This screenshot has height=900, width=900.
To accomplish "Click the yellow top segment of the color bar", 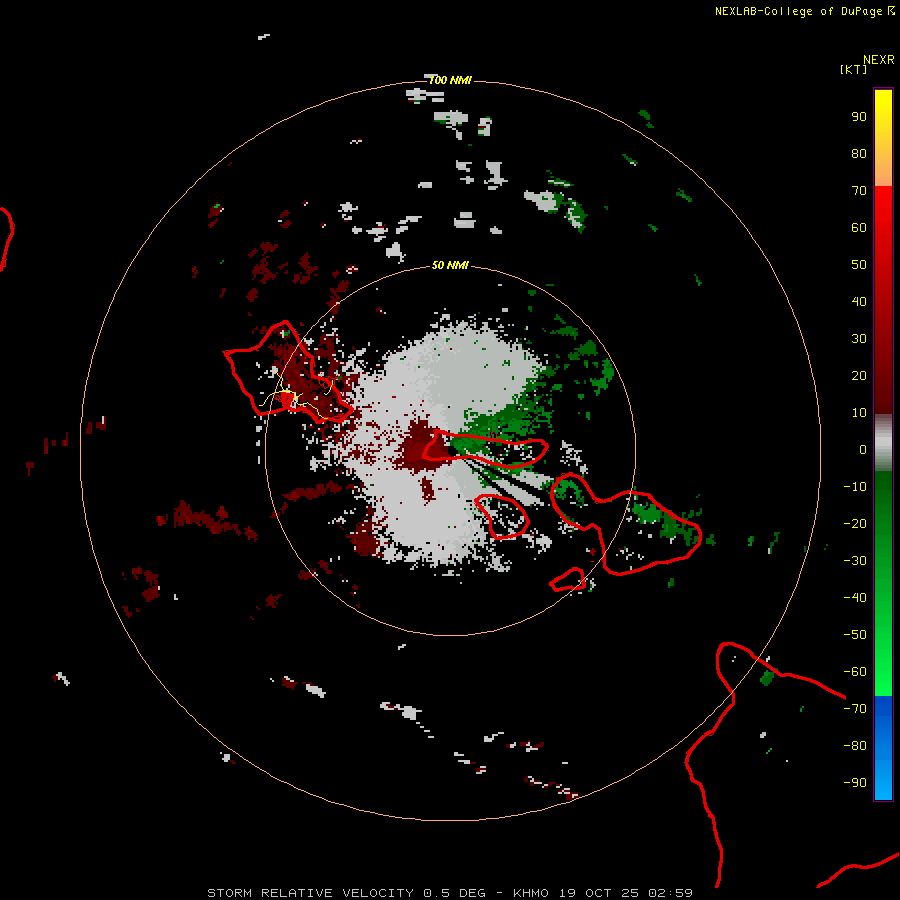I will 883,138.
